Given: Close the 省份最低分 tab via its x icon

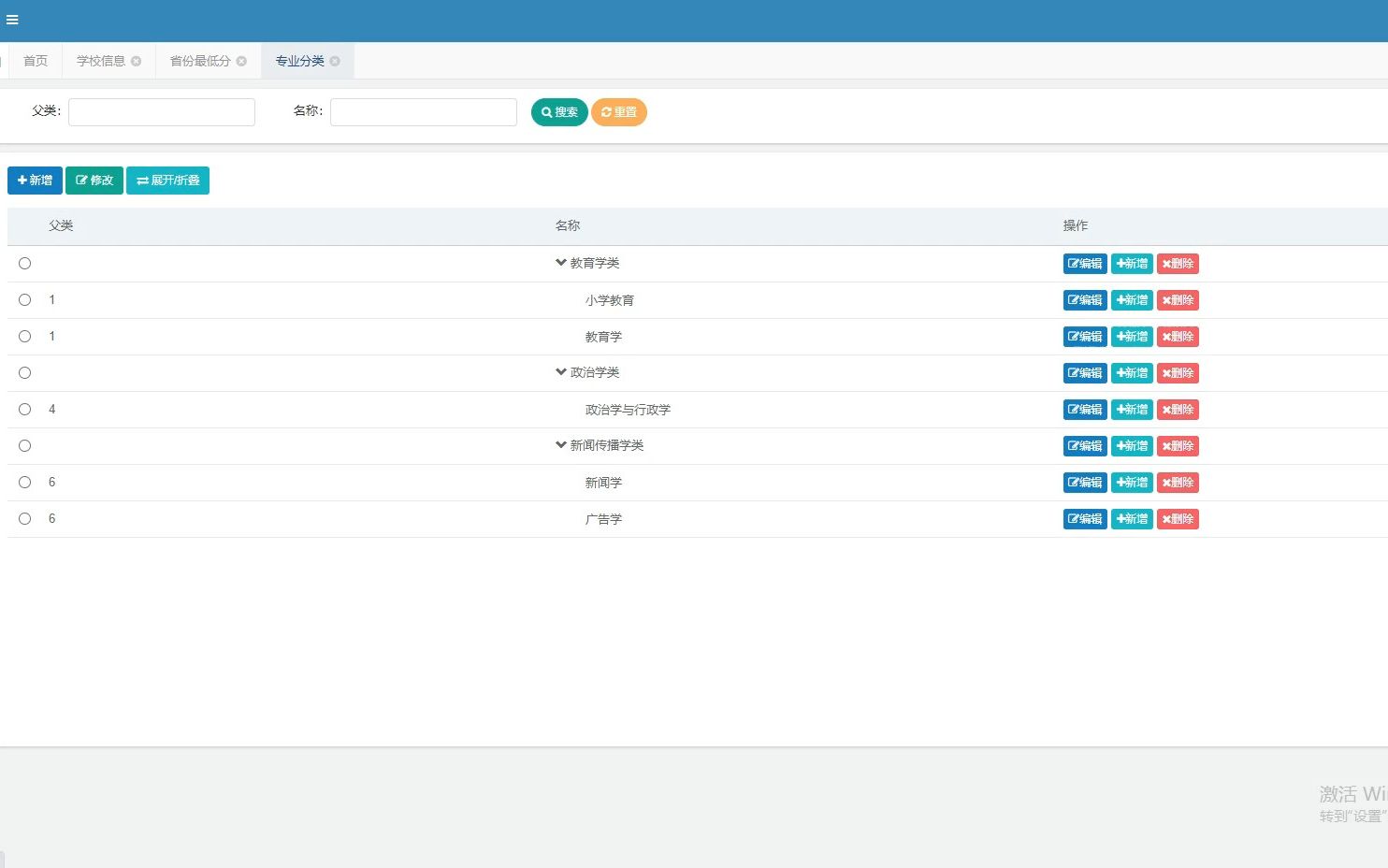Looking at the screenshot, I should click(241, 61).
